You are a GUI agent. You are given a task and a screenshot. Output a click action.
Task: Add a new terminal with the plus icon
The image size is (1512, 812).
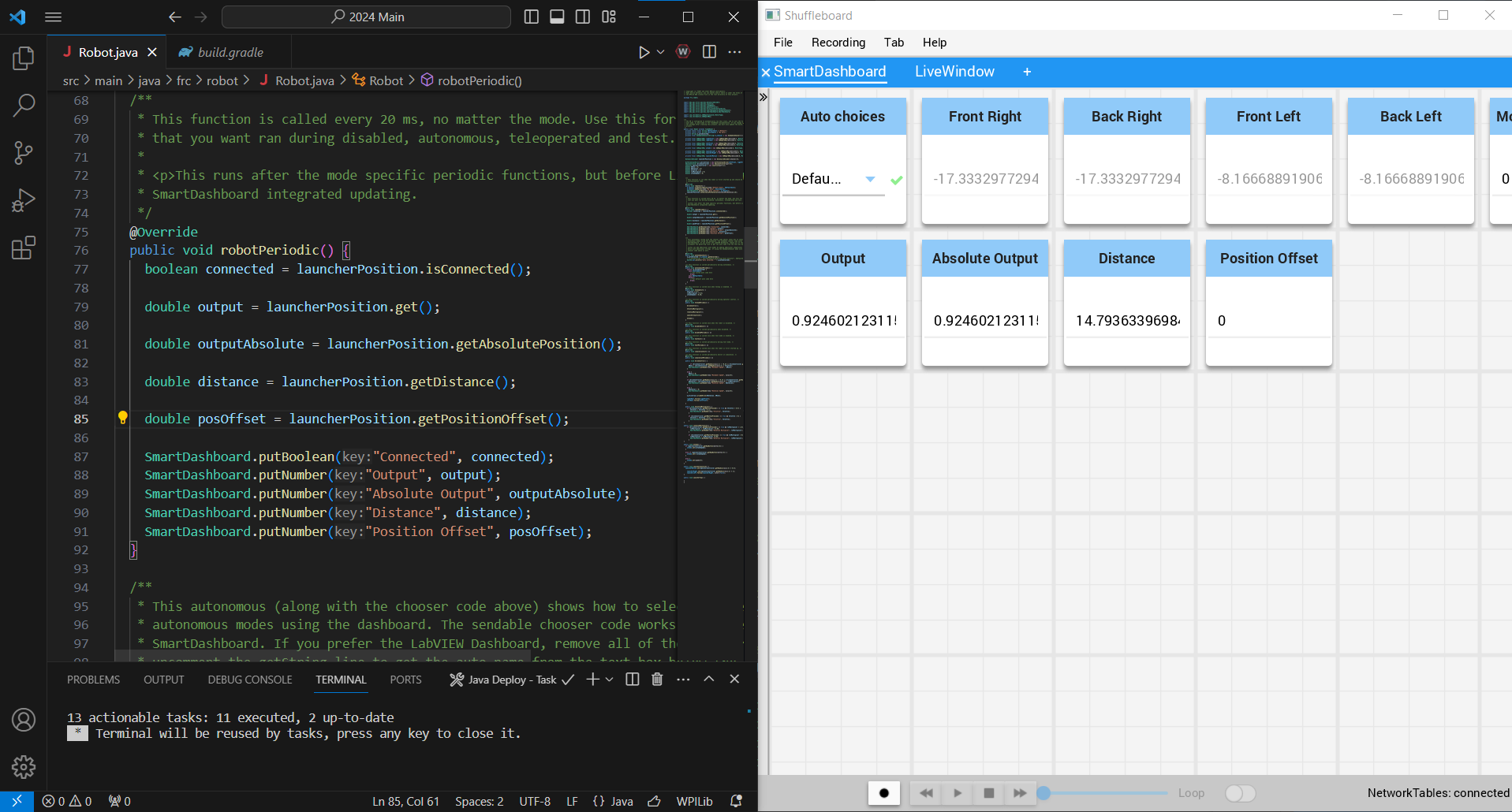(592, 679)
